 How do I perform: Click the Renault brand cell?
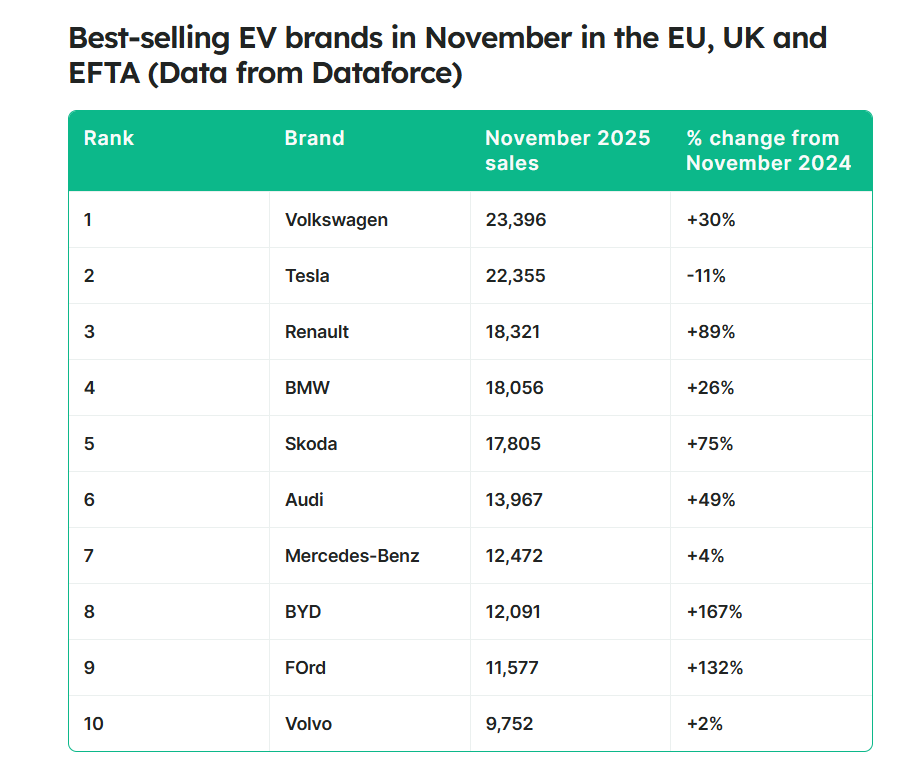(x=317, y=332)
